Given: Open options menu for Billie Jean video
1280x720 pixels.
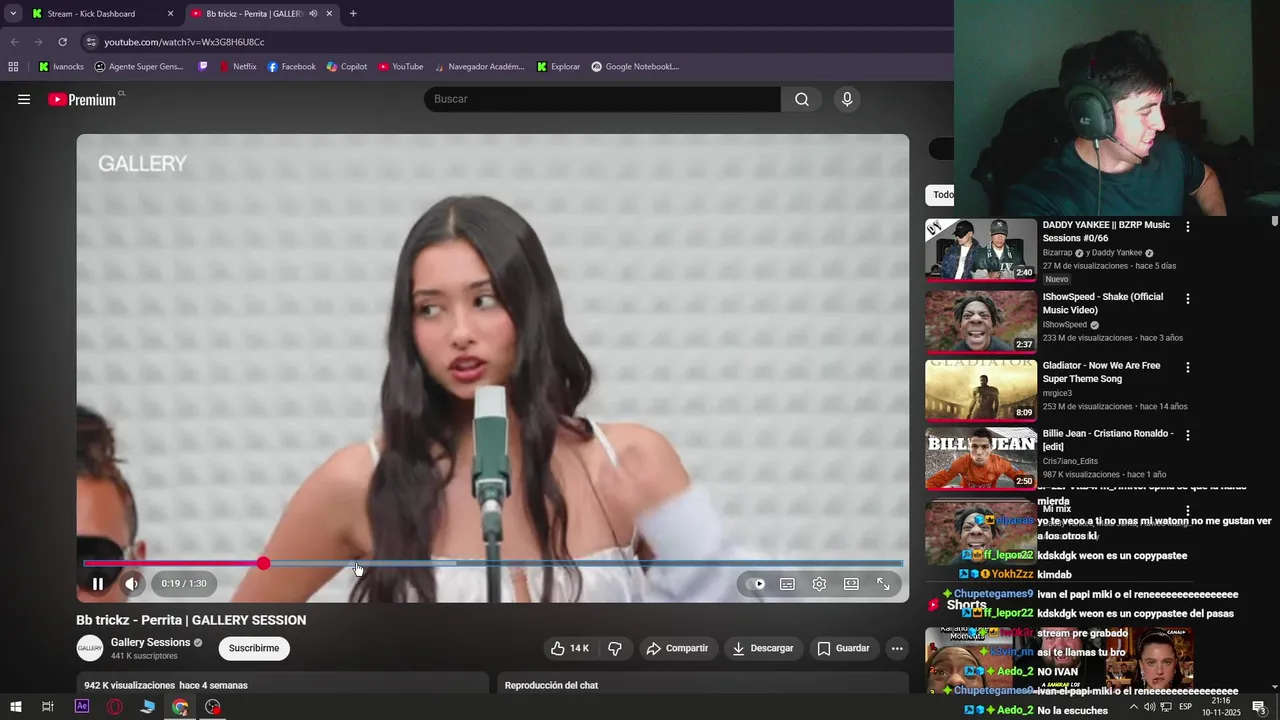Looking at the screenshot, I should click(1188, 435).
